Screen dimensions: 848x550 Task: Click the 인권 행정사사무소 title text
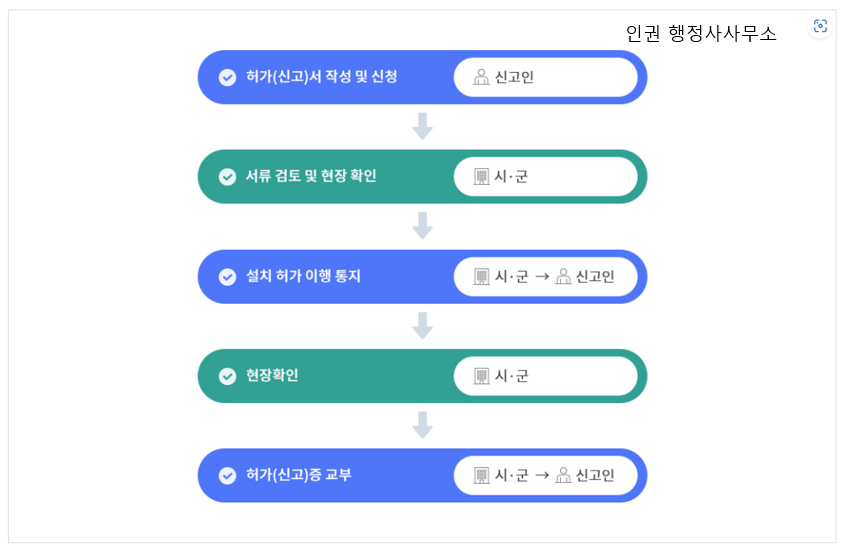(x=701, y=34)
